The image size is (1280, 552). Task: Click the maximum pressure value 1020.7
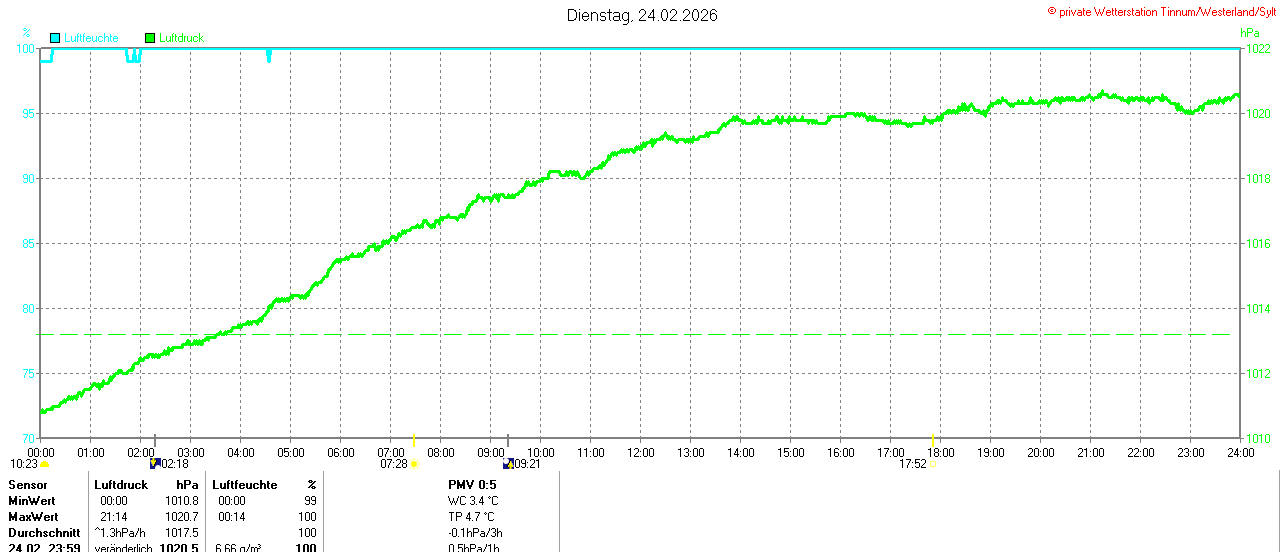(x=182, y=516)
